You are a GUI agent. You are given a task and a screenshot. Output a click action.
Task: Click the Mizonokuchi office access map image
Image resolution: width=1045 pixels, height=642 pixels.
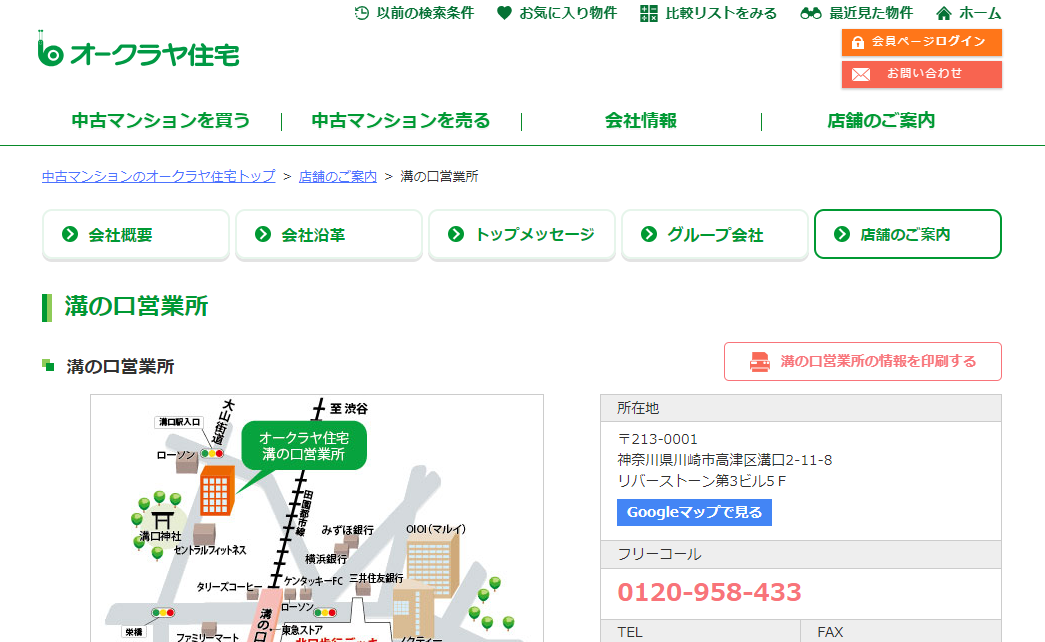(x=317, y=518)
